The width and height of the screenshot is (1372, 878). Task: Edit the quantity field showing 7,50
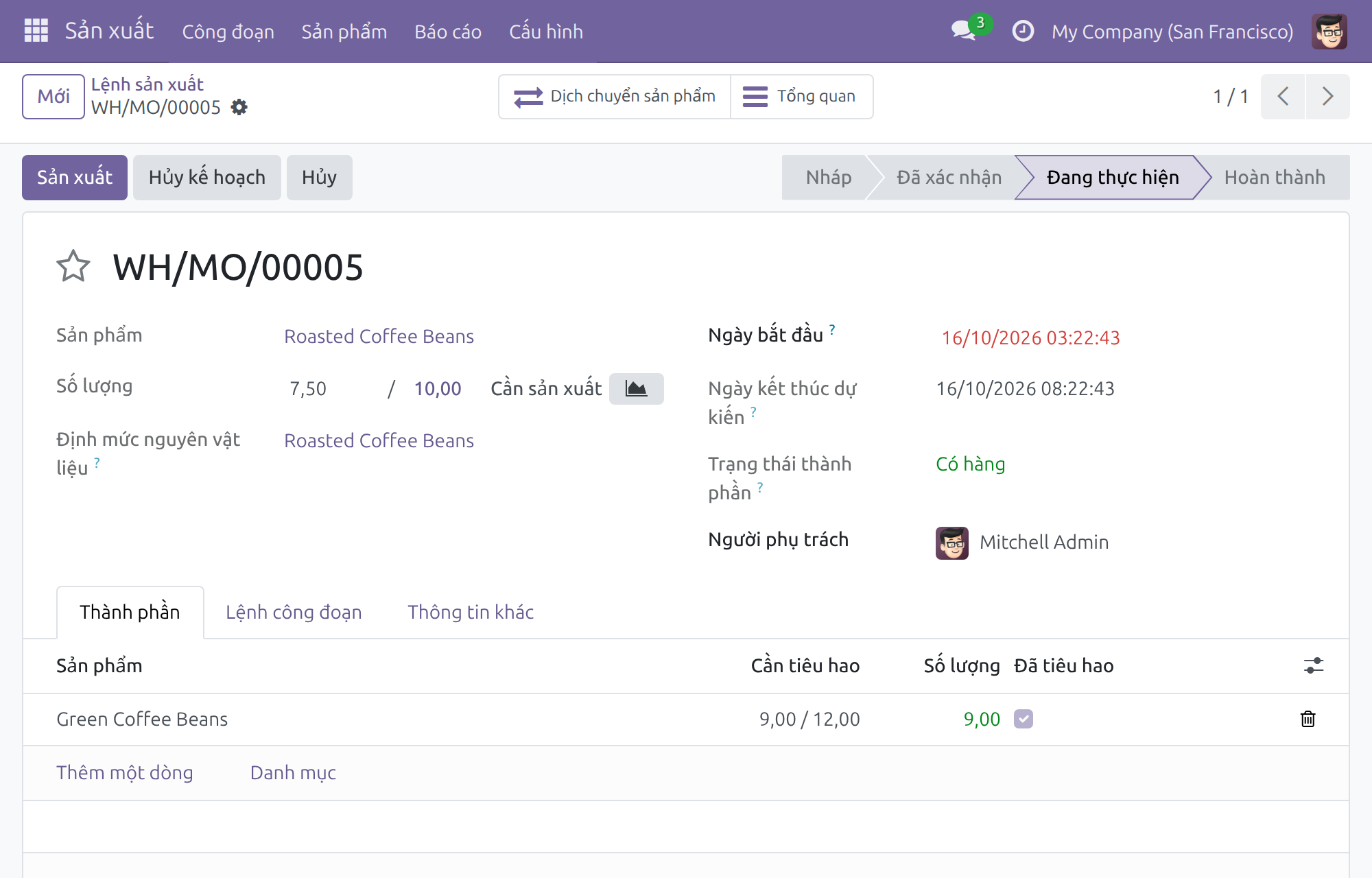[x=333, y=389]
